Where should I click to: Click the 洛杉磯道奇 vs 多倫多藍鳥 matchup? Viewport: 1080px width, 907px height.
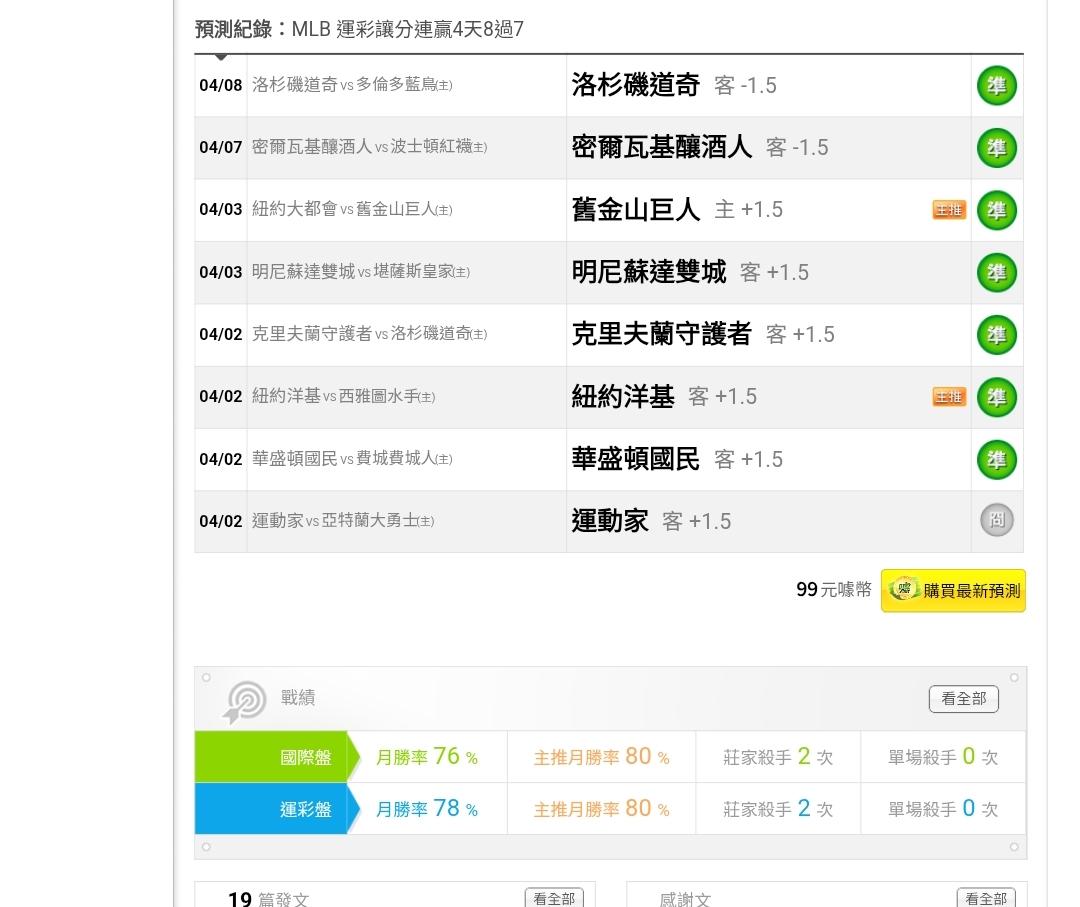pos(352,86)
